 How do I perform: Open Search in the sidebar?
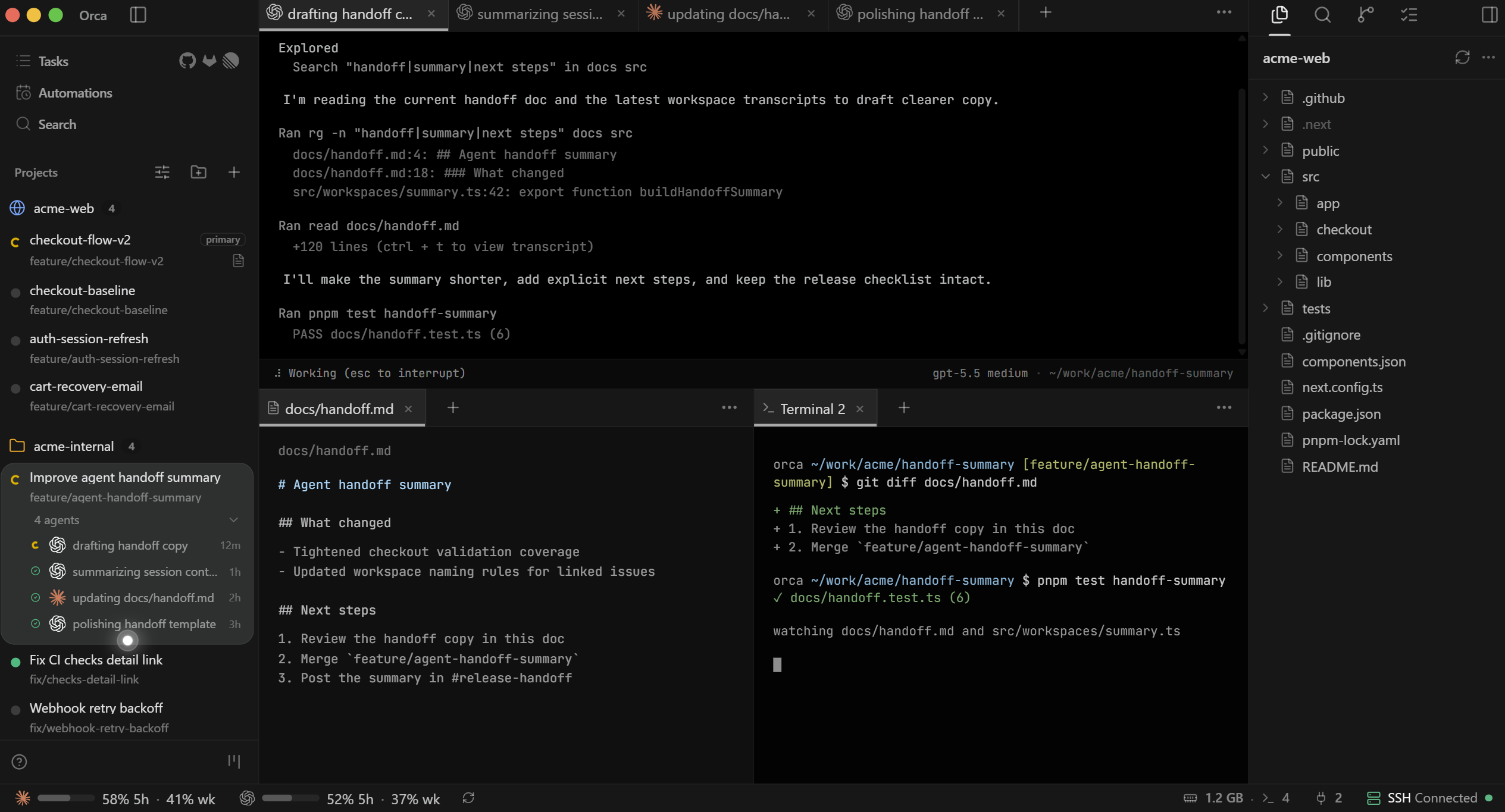point(46,124)
